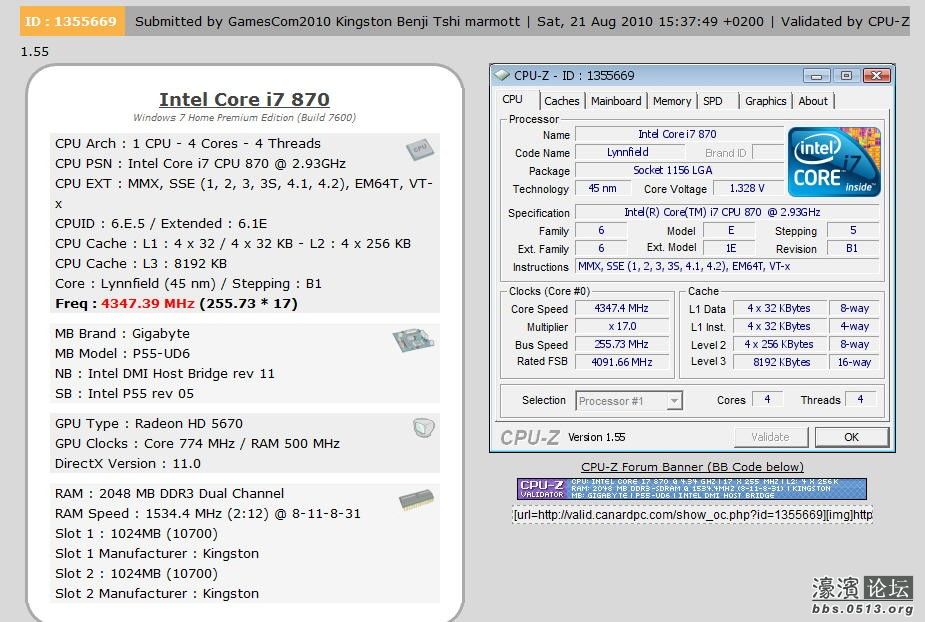Open the Processor #1 selection dropdown

(629, 401)
